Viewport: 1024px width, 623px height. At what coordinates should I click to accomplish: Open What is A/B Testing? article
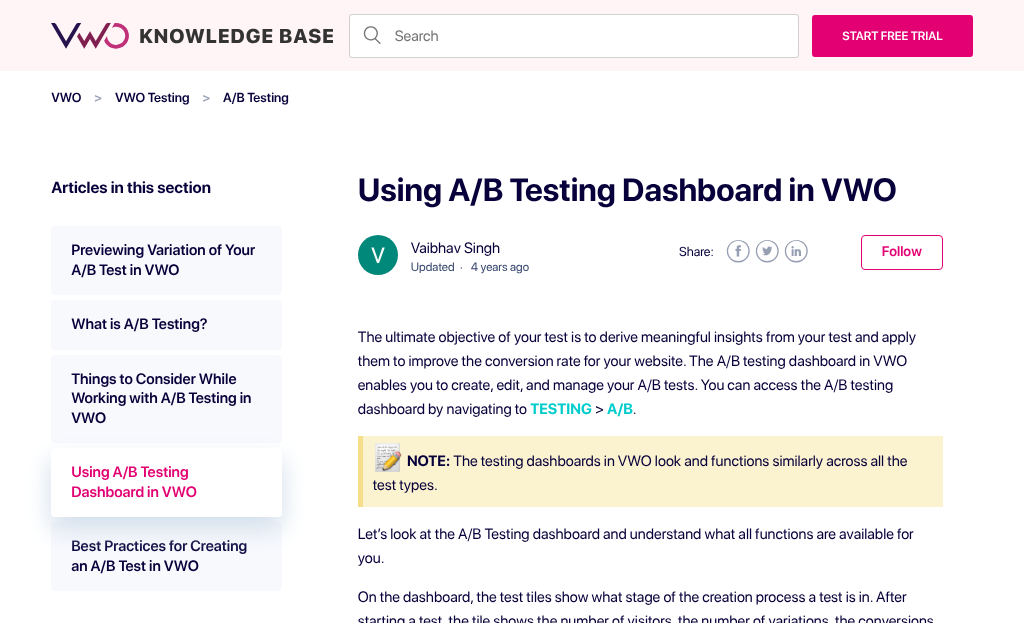(x=167, y=325)
